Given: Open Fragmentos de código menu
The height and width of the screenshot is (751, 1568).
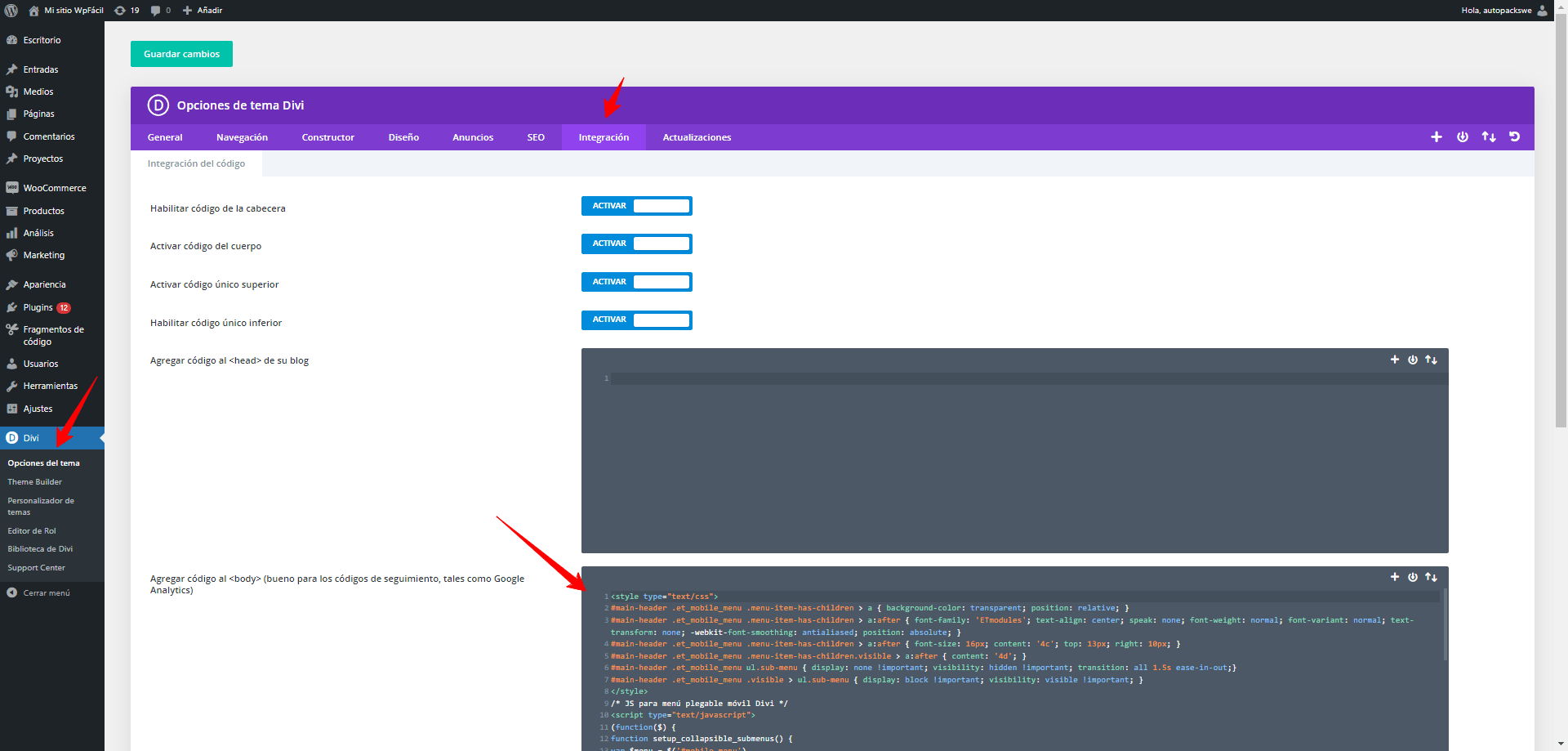Looking at the screenshot, I should 52,335.
